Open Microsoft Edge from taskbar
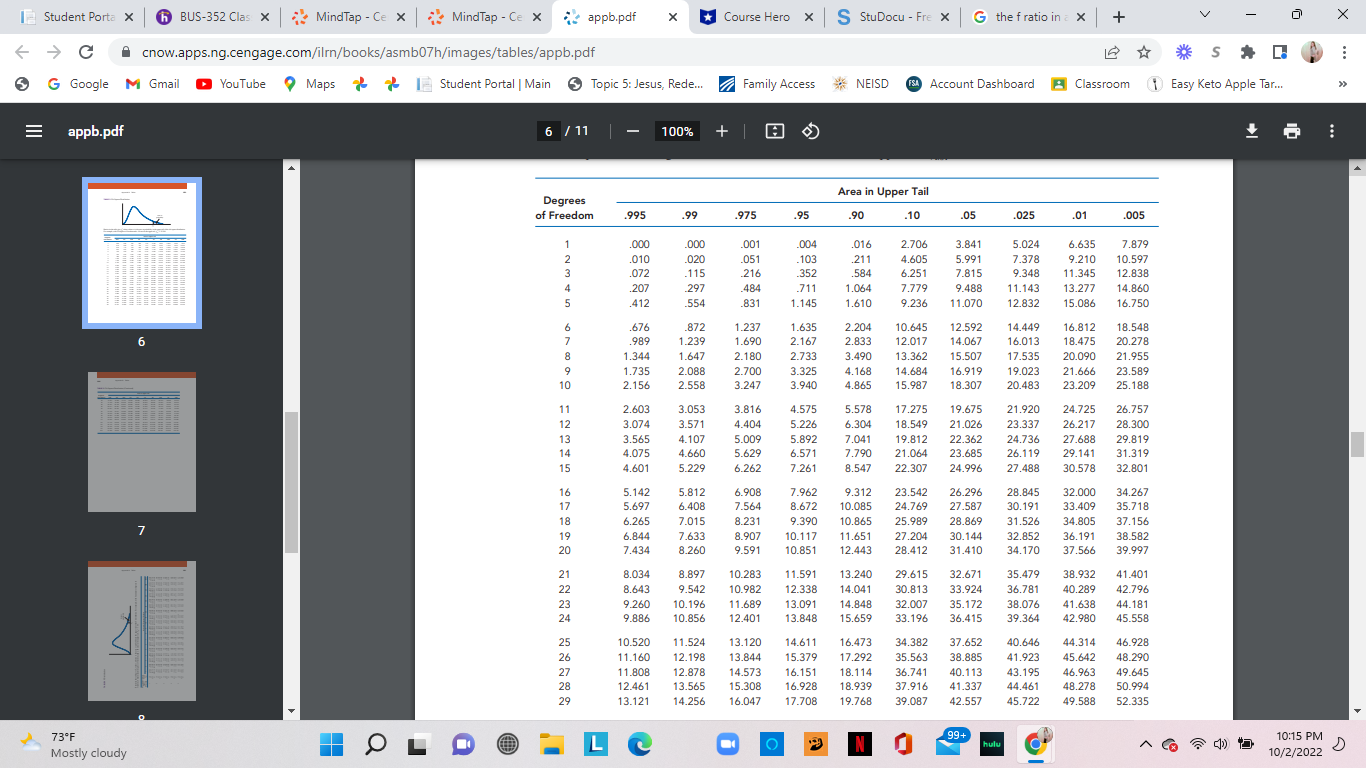Screen dimensions: 1366x768 coord(639,744)
